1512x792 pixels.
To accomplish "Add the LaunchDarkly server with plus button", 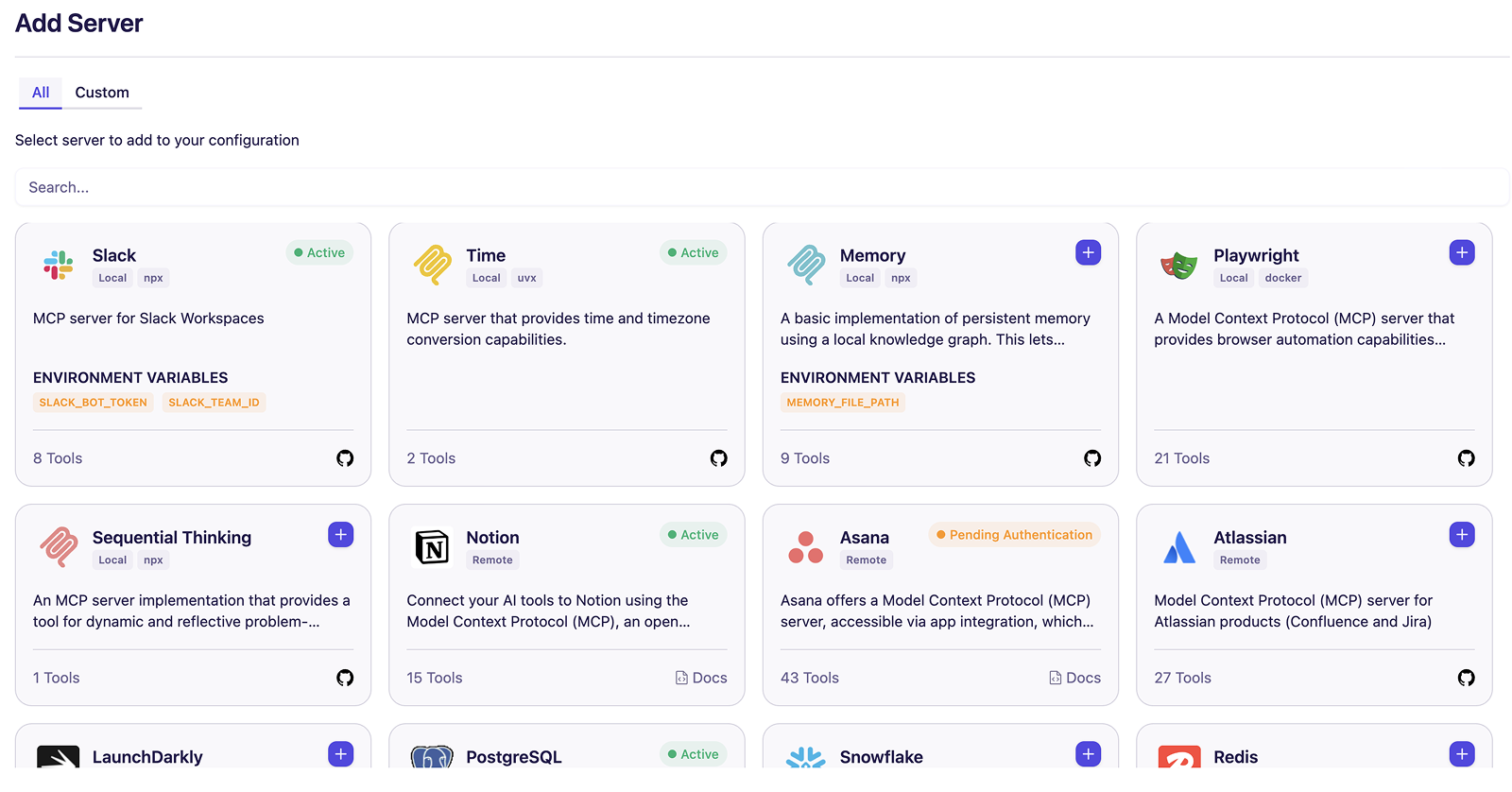I will click(341, 754).
